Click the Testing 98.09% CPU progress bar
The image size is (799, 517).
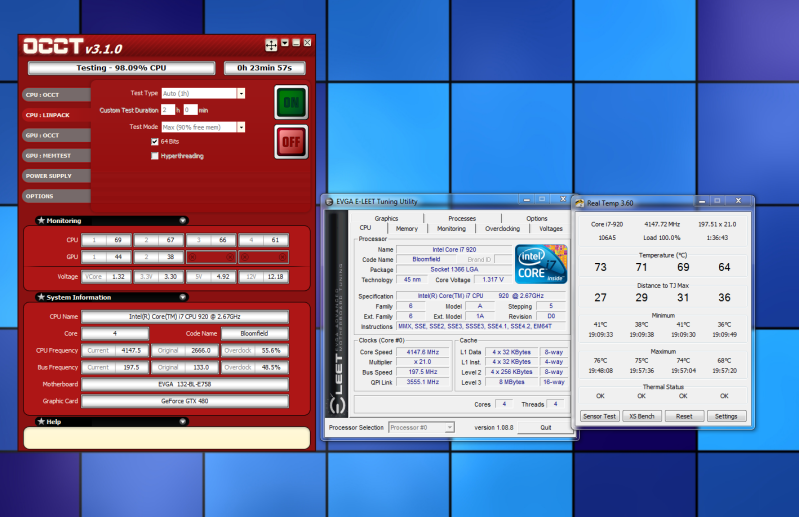point(121,68)
